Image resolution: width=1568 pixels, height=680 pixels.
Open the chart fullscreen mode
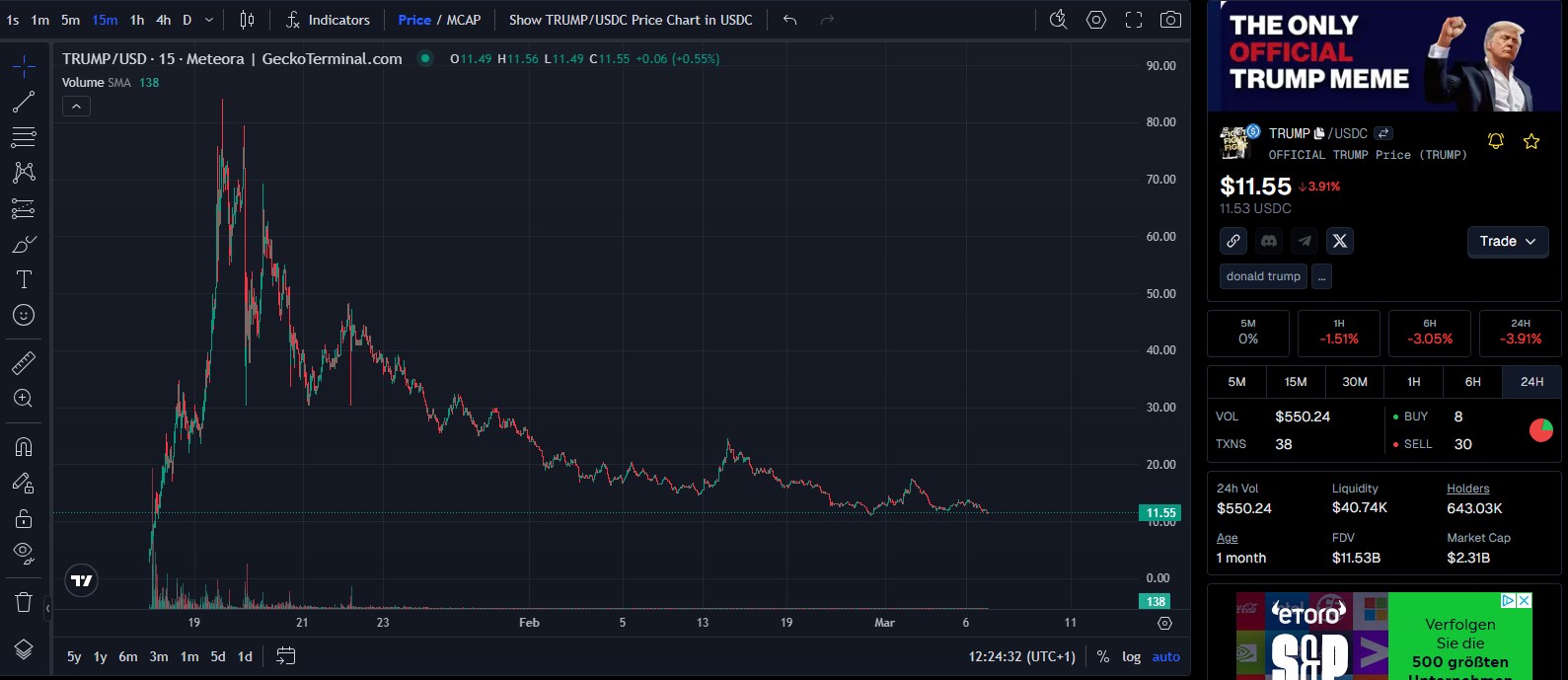1134,20
